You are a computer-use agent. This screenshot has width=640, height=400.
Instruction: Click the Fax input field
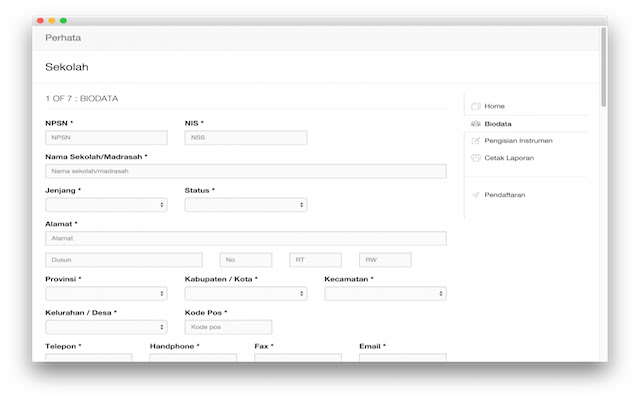pos(298,358)
